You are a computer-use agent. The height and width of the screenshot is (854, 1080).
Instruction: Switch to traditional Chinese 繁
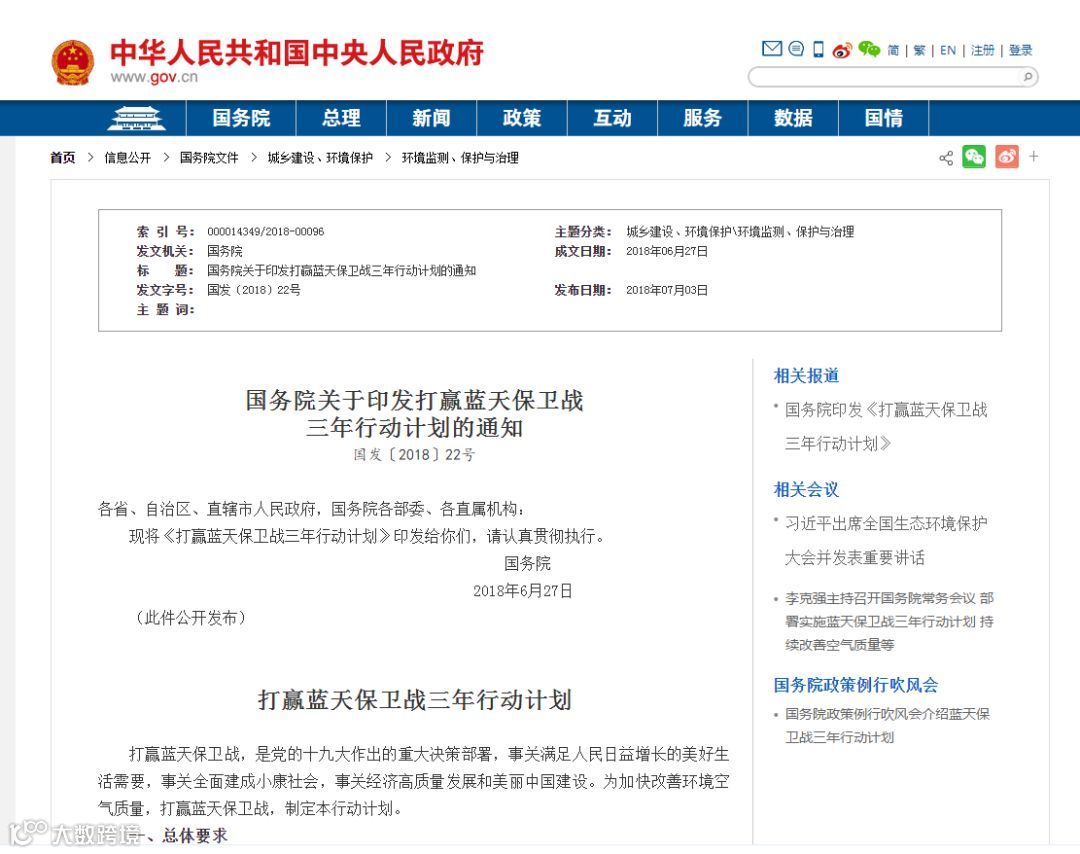[919, 50]
